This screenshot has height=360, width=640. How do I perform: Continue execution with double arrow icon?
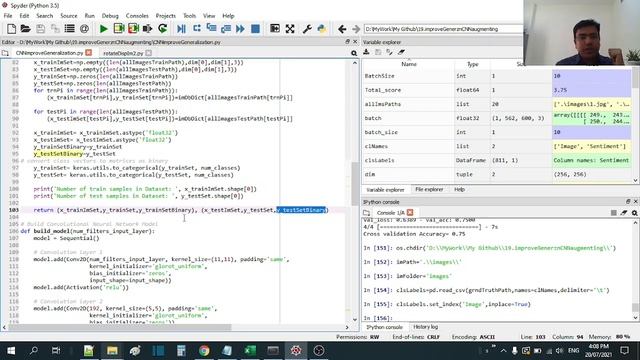(x=240, y=29)
